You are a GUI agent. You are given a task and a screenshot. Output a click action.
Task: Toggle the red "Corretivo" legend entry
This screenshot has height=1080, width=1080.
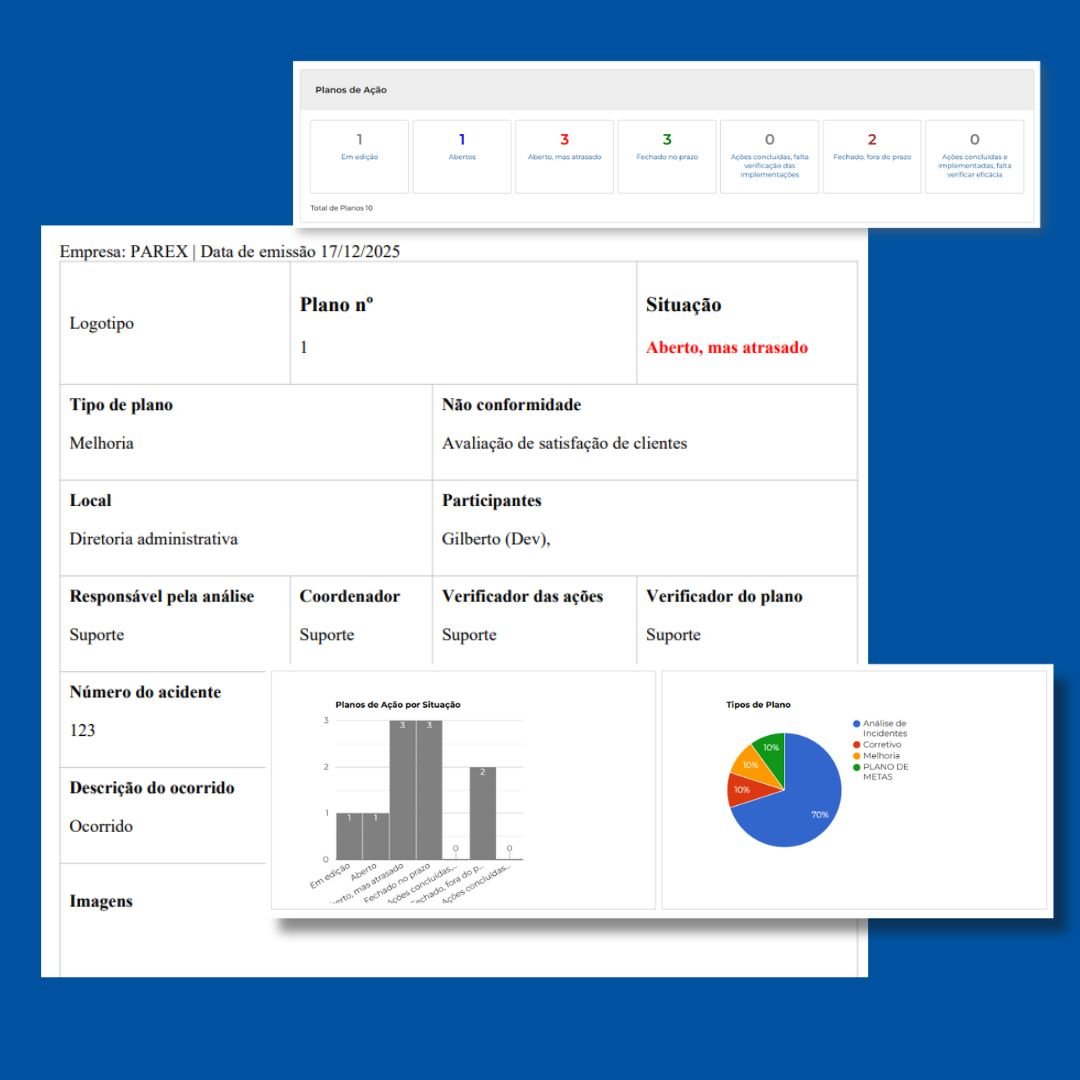881,745
